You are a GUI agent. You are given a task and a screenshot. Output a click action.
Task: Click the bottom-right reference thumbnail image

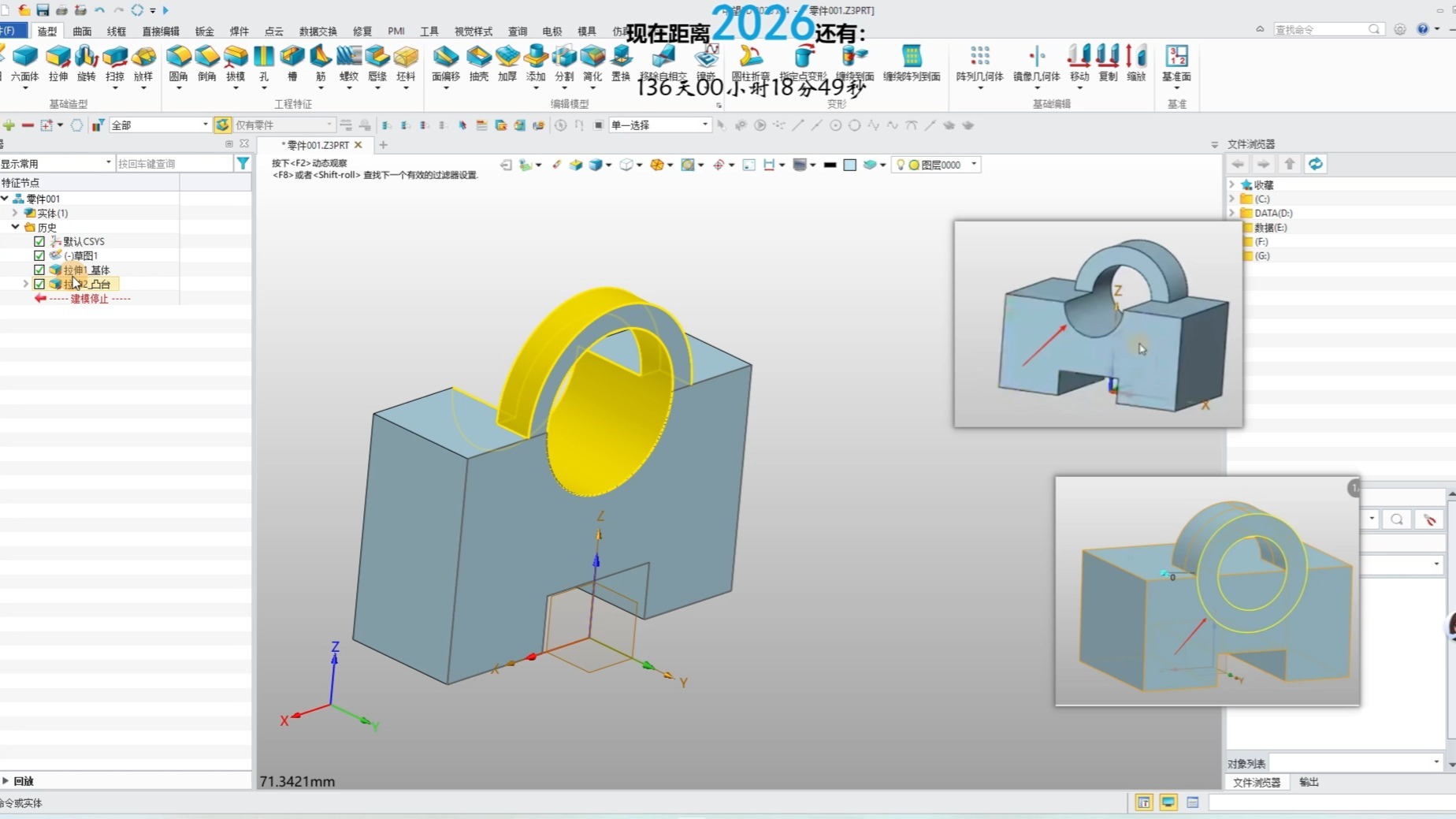coord(1208,590)
